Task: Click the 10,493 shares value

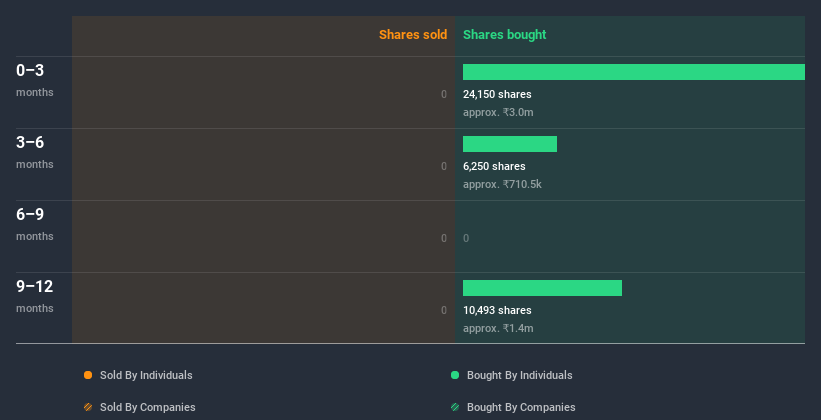Action: (497, 310)
